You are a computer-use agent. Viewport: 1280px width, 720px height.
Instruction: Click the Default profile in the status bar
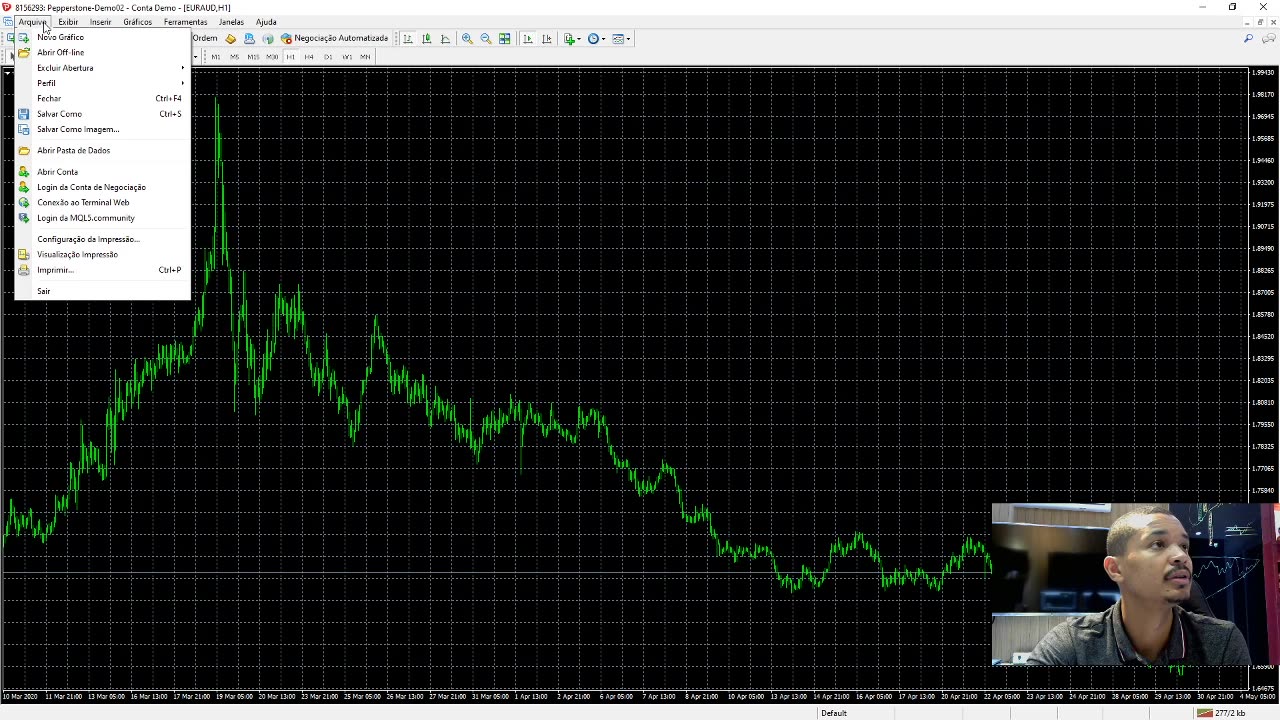(x=834, y=713)
